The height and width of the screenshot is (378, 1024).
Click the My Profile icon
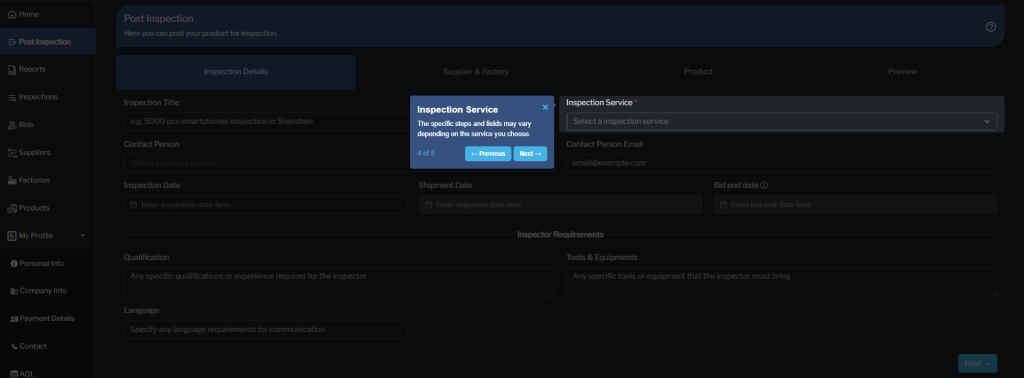[x=12, y=236]
